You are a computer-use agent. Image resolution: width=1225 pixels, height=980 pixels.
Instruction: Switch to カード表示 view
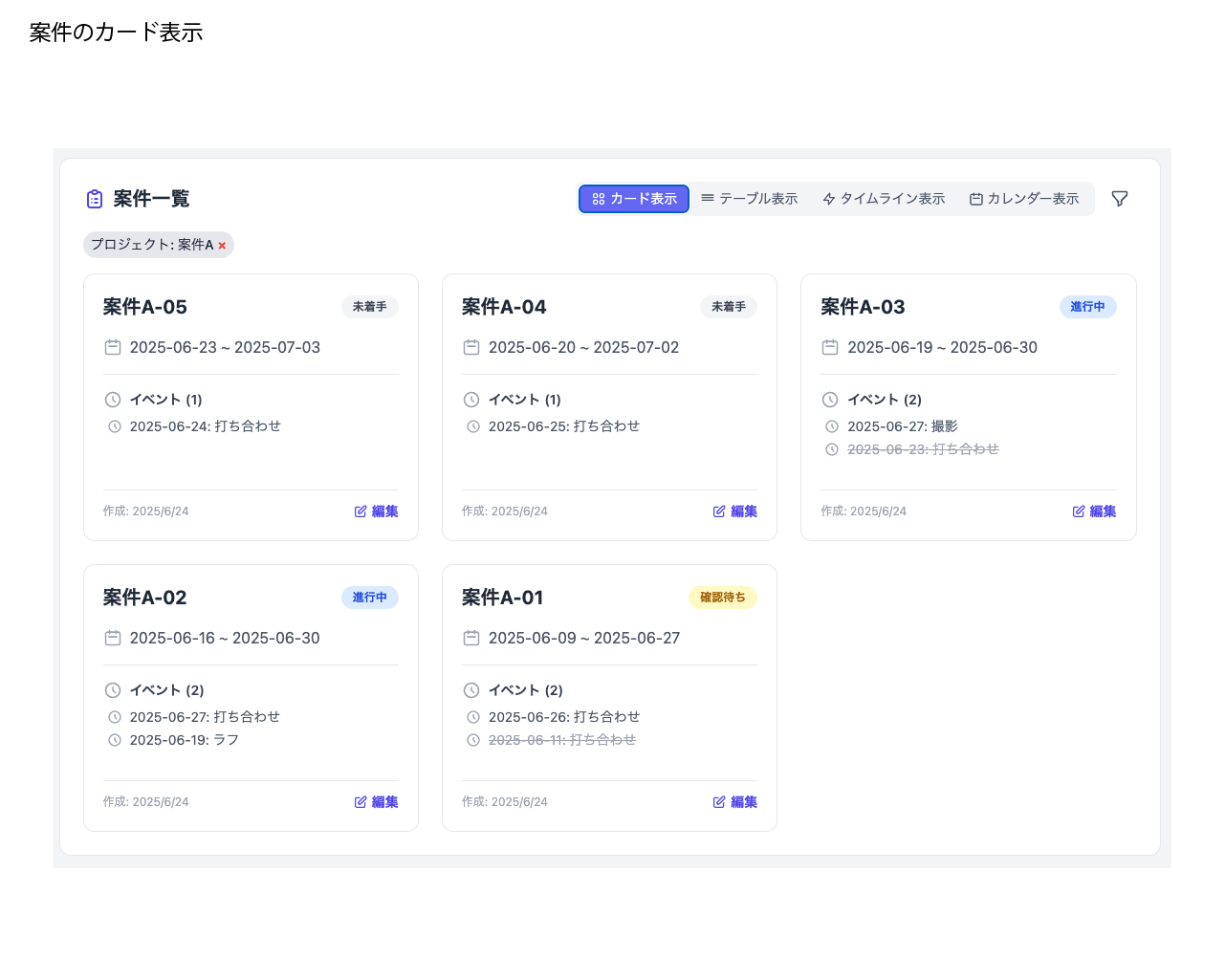click(x=634, y=199)
